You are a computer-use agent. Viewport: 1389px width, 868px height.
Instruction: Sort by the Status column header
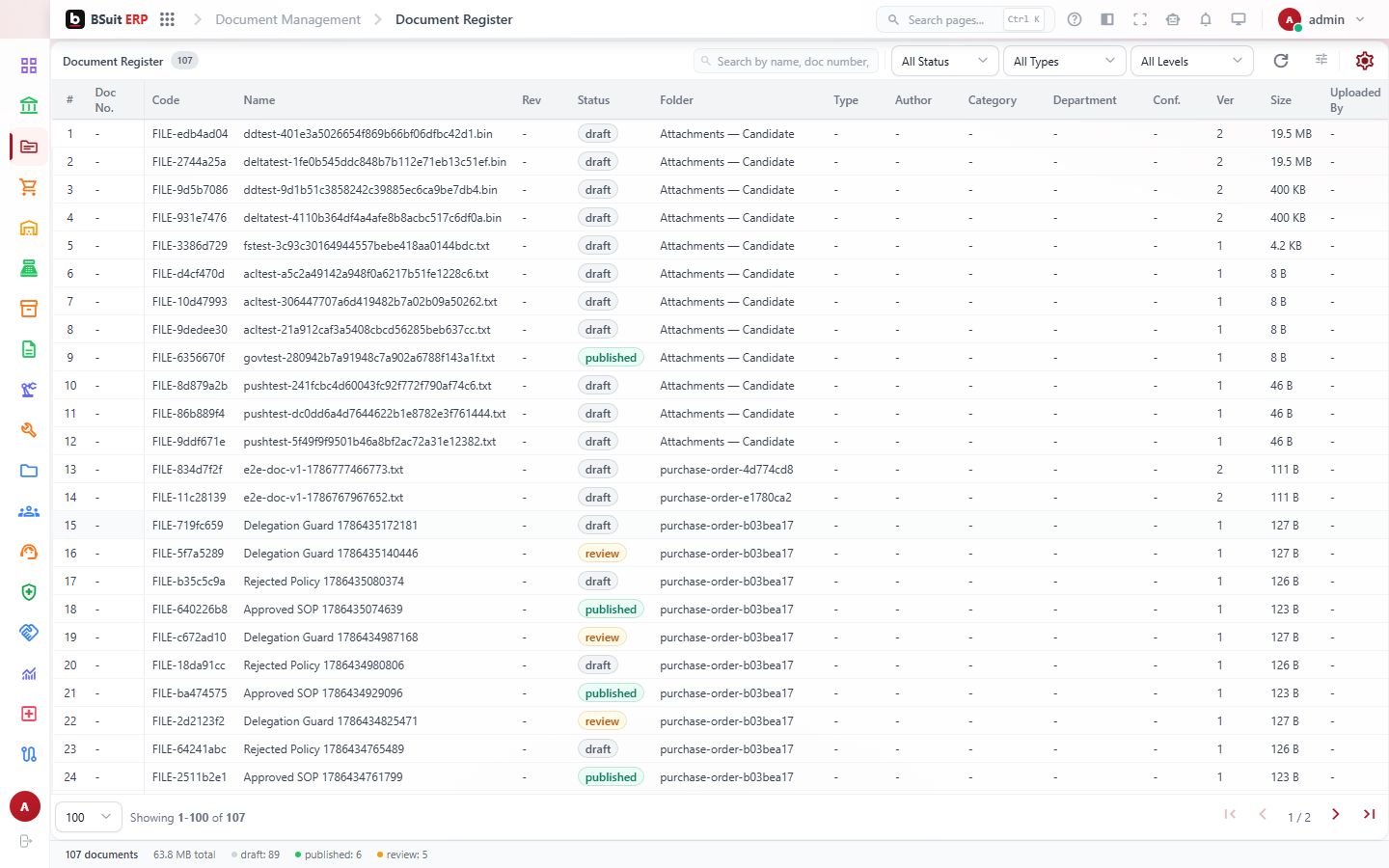[x=593, y=100]
